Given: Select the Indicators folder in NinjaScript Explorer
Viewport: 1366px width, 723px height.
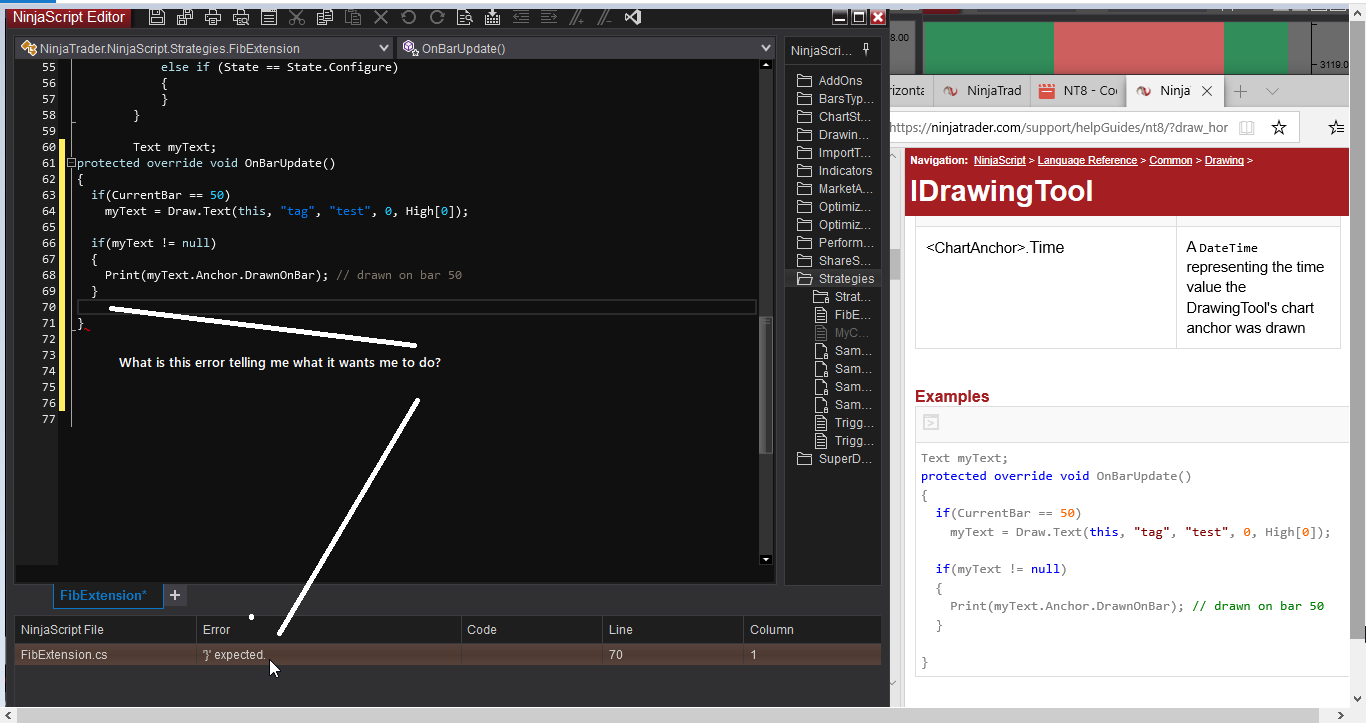Looking at the screenshot, I should tap(845, 171).
